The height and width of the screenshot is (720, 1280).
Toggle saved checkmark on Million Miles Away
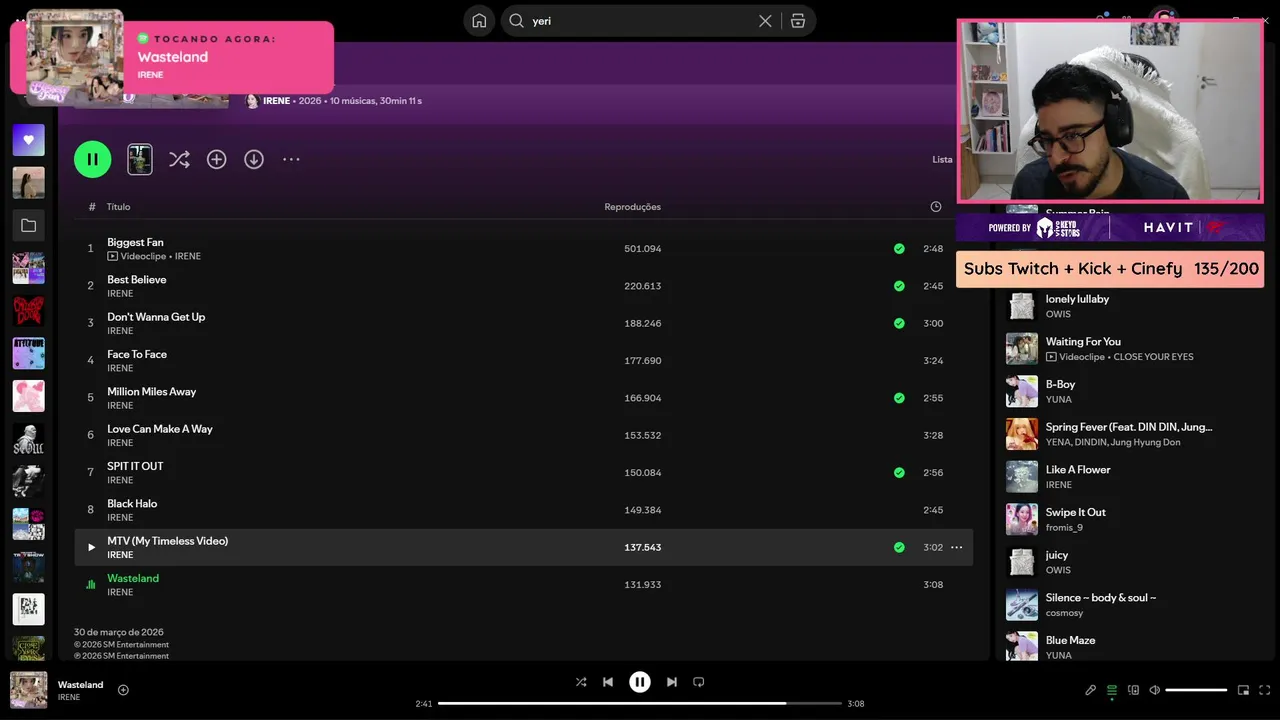tap(899, 398)
